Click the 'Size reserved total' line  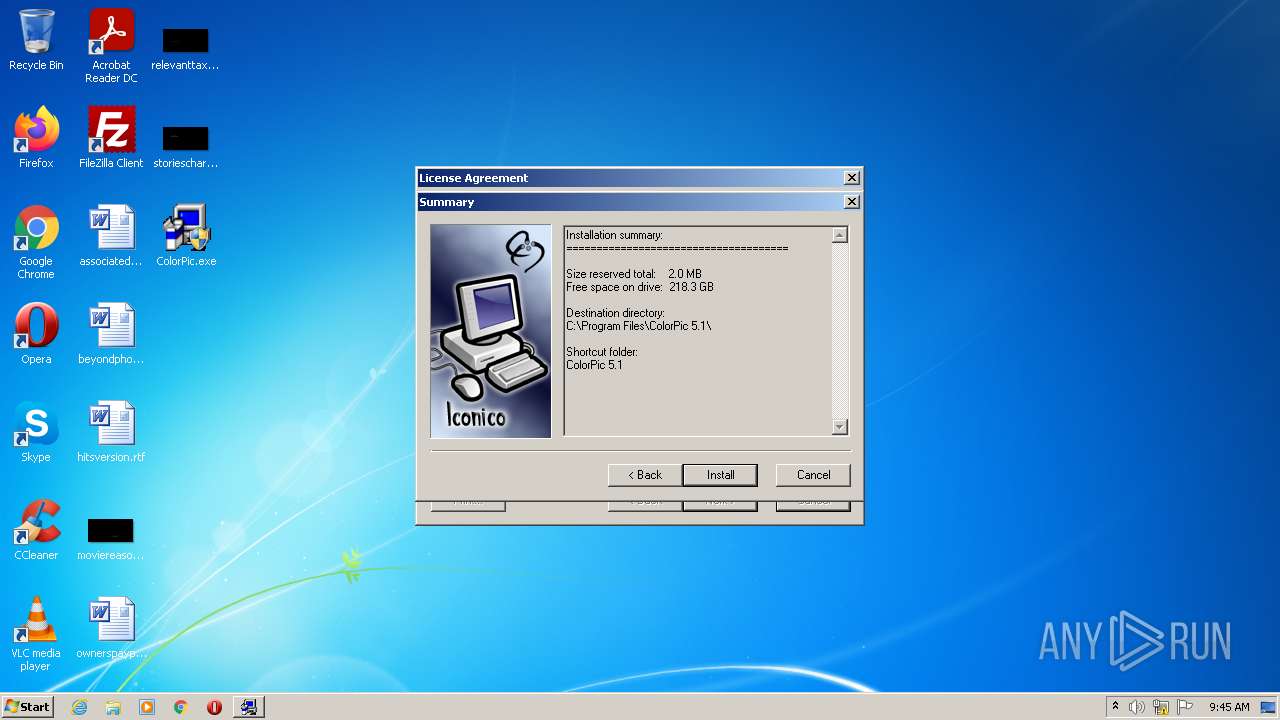634,274
